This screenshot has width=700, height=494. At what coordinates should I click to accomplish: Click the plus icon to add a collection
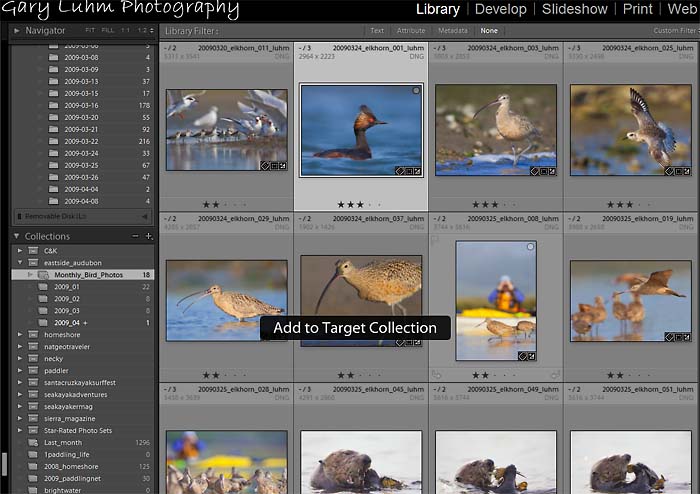pyautogui.click(x=149, y=236)
